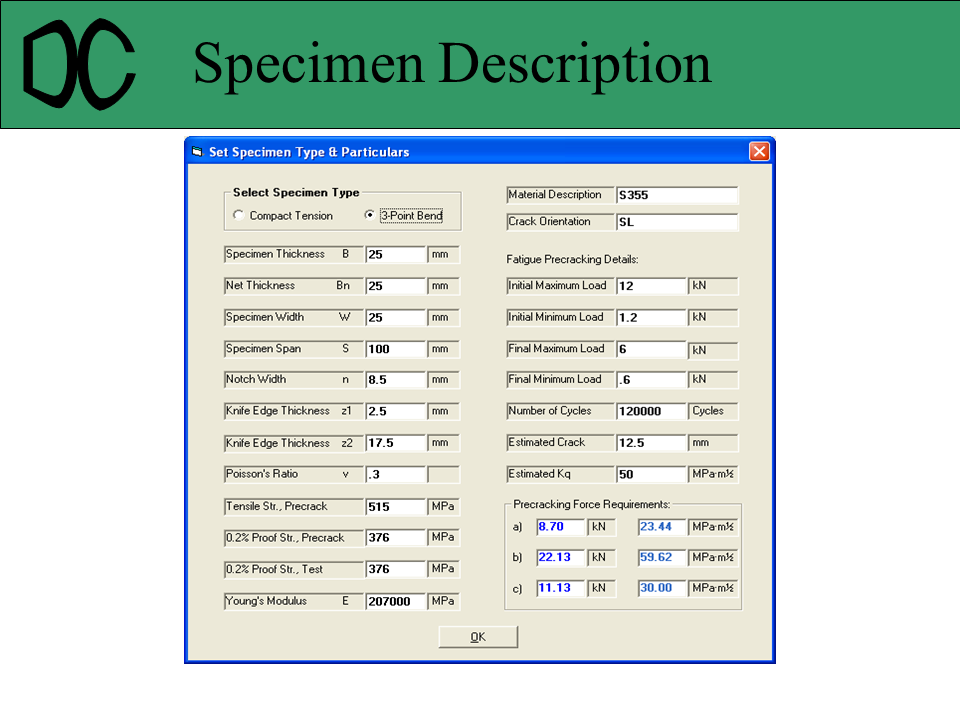Viewport: 960px width, 720px height.
Task: Edit the Crack Orientation field
Action: (x=676, y=223)
